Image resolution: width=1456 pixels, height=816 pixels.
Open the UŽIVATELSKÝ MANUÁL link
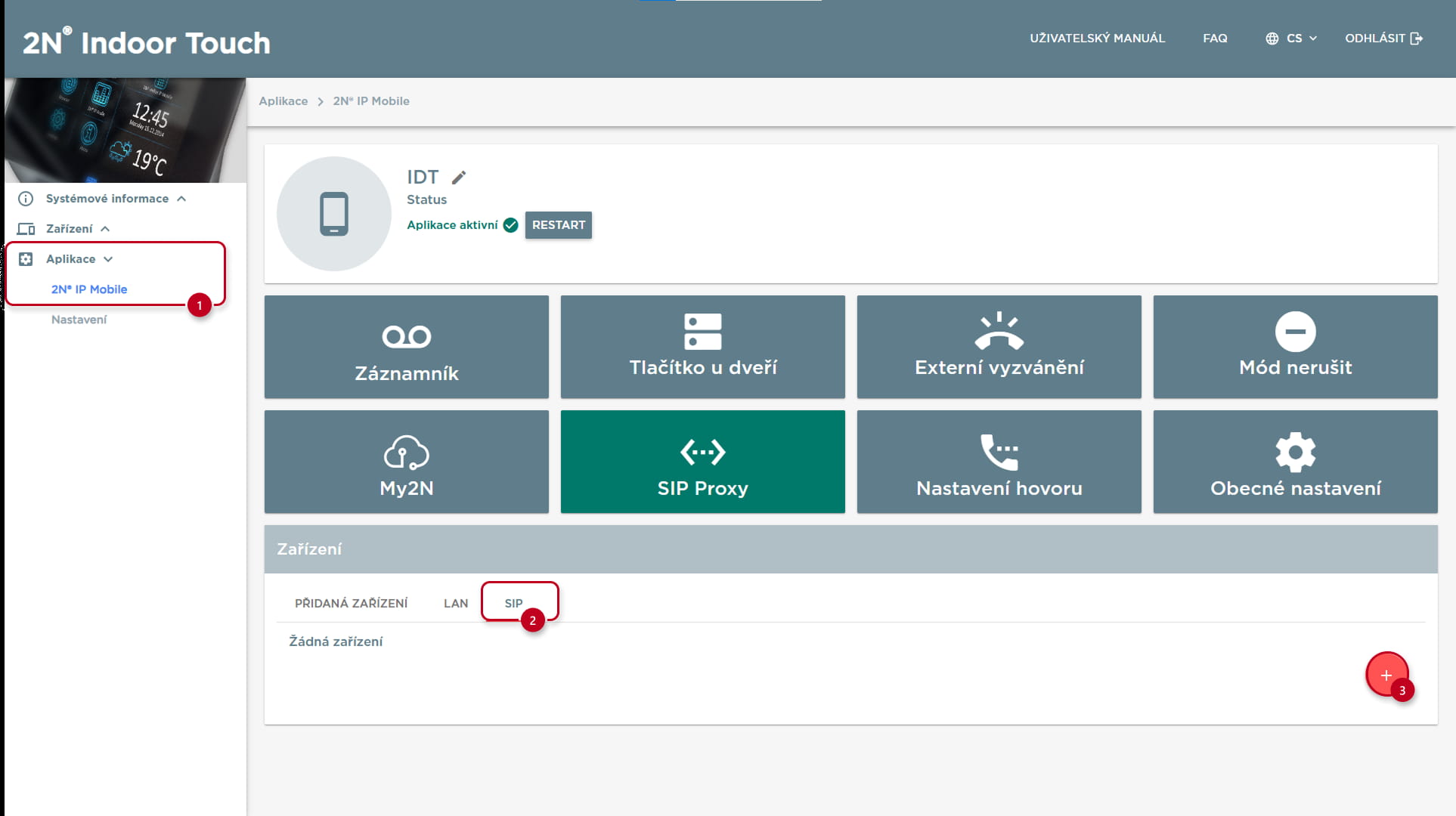tap(1098, 39)
